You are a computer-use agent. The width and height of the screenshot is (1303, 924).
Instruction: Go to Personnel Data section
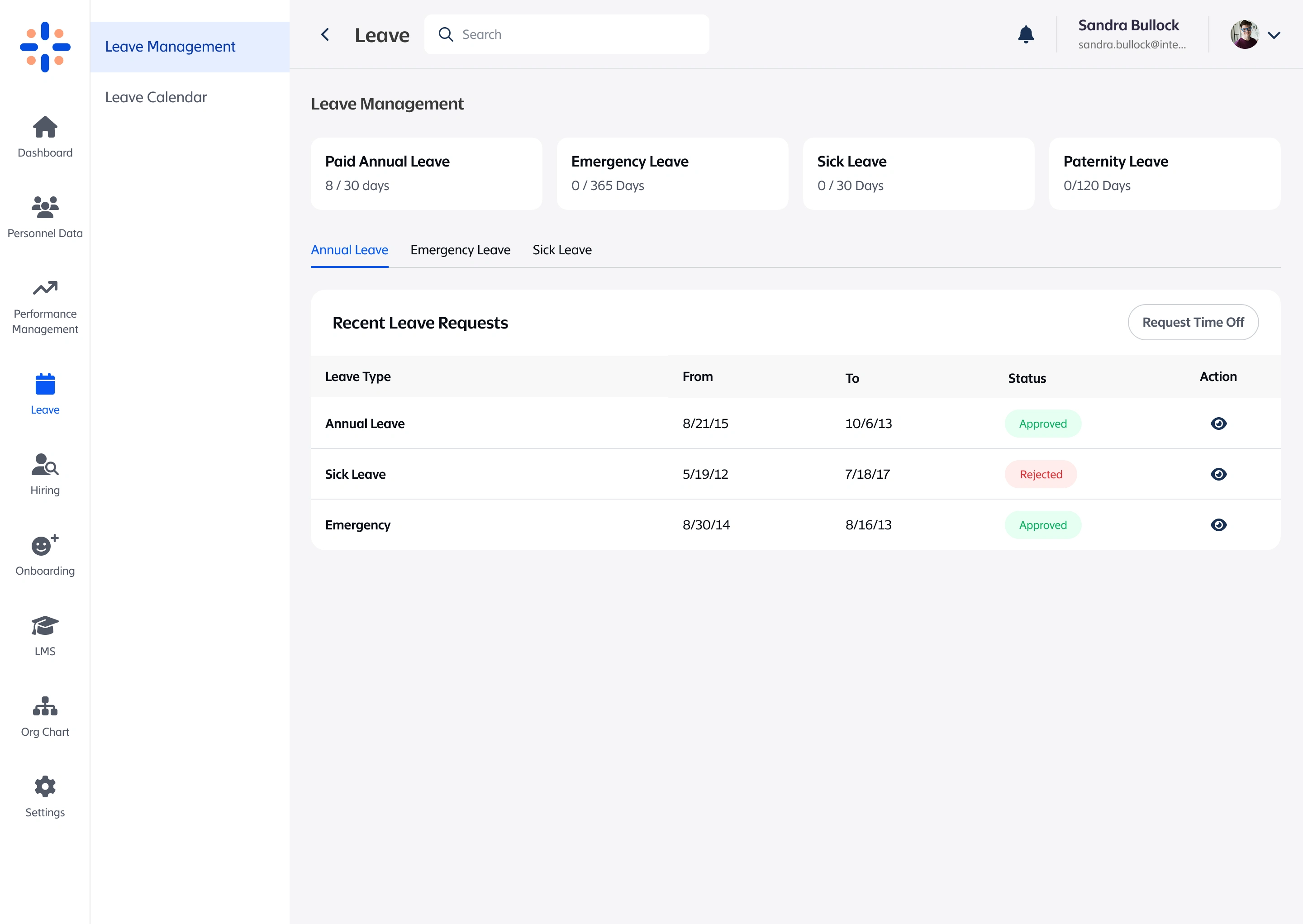pos(45,208)
